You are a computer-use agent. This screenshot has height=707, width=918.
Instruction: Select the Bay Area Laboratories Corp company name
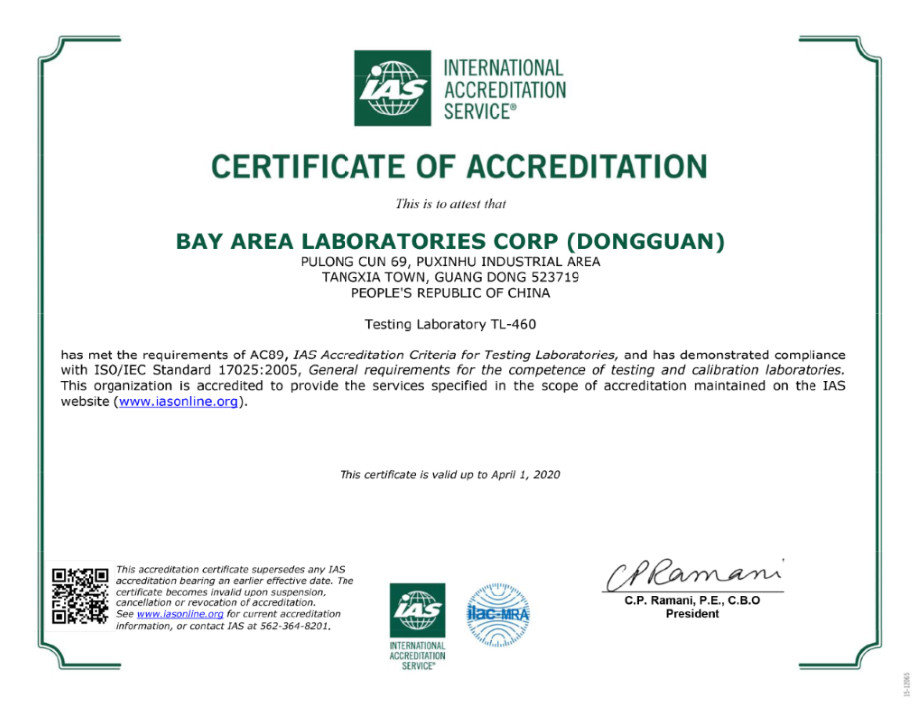click(x=450, y=241)
